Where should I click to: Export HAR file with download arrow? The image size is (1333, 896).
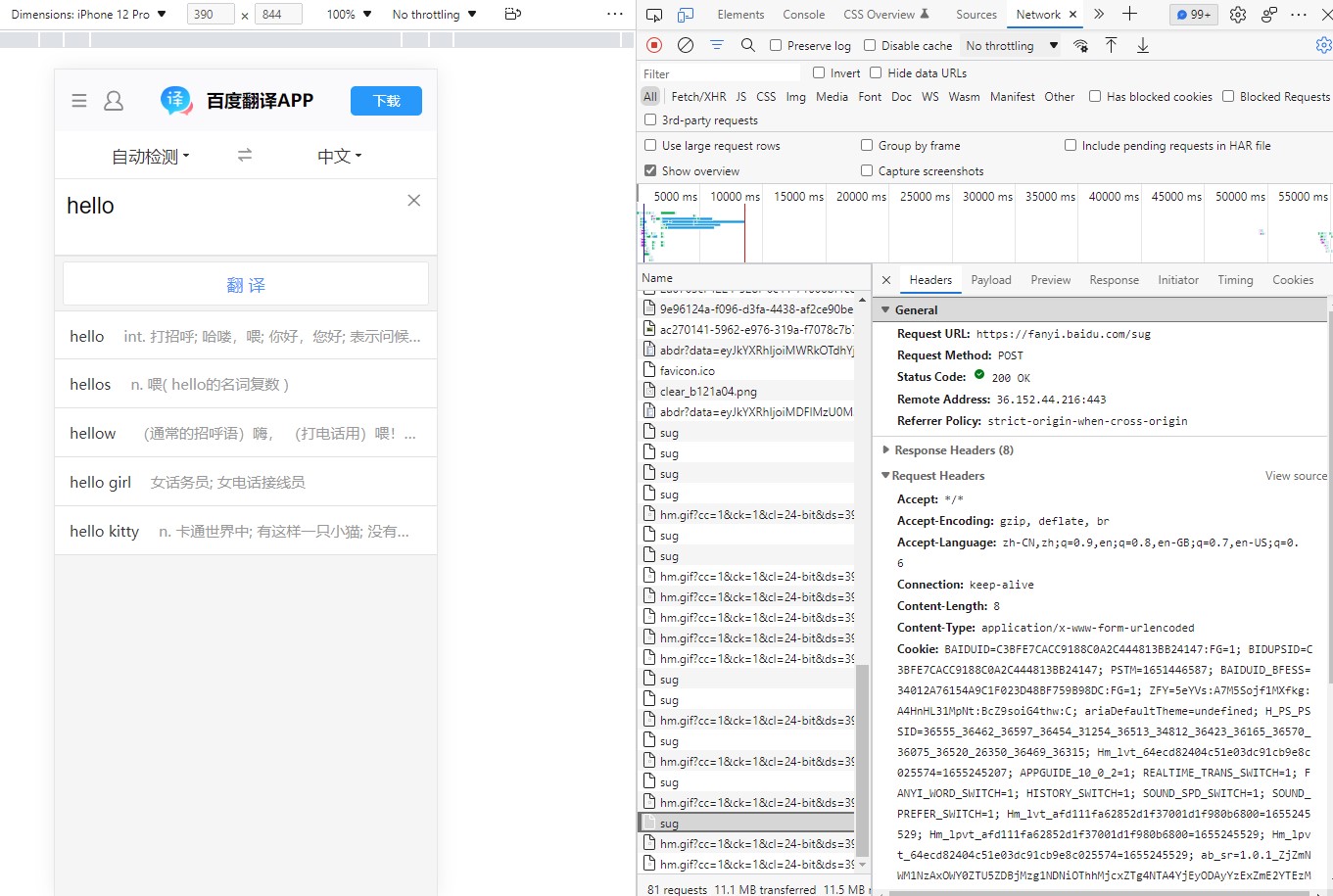coord(1143,45)
